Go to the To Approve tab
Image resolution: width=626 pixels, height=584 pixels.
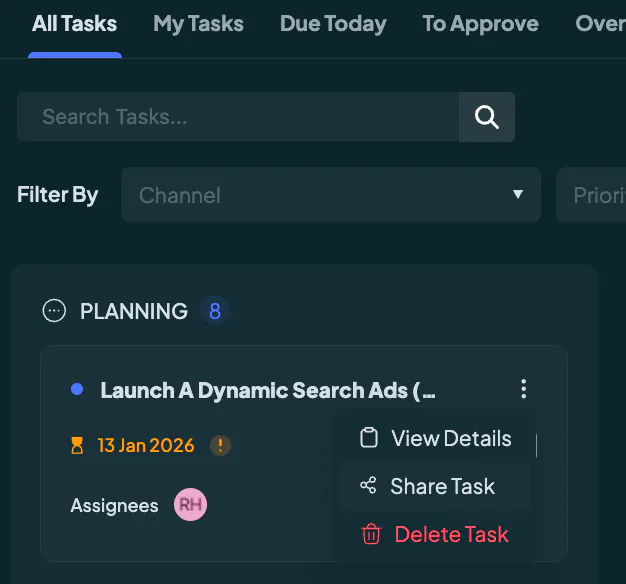tap(481, 24)
